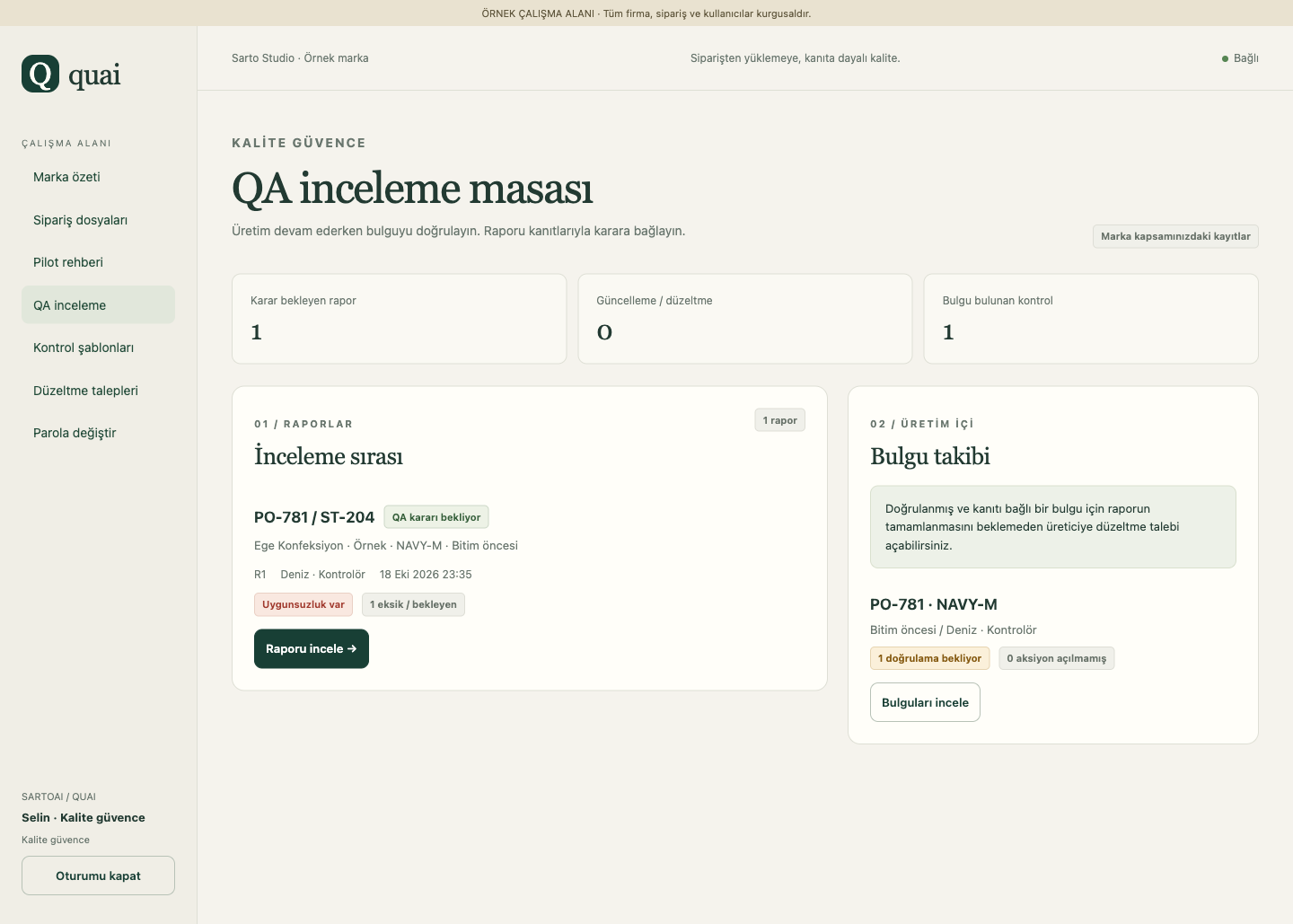Screen dimensions: 1293x924
Task: Click the 0 aksiyon açılmamış tag
Action: pos(1057,658)
